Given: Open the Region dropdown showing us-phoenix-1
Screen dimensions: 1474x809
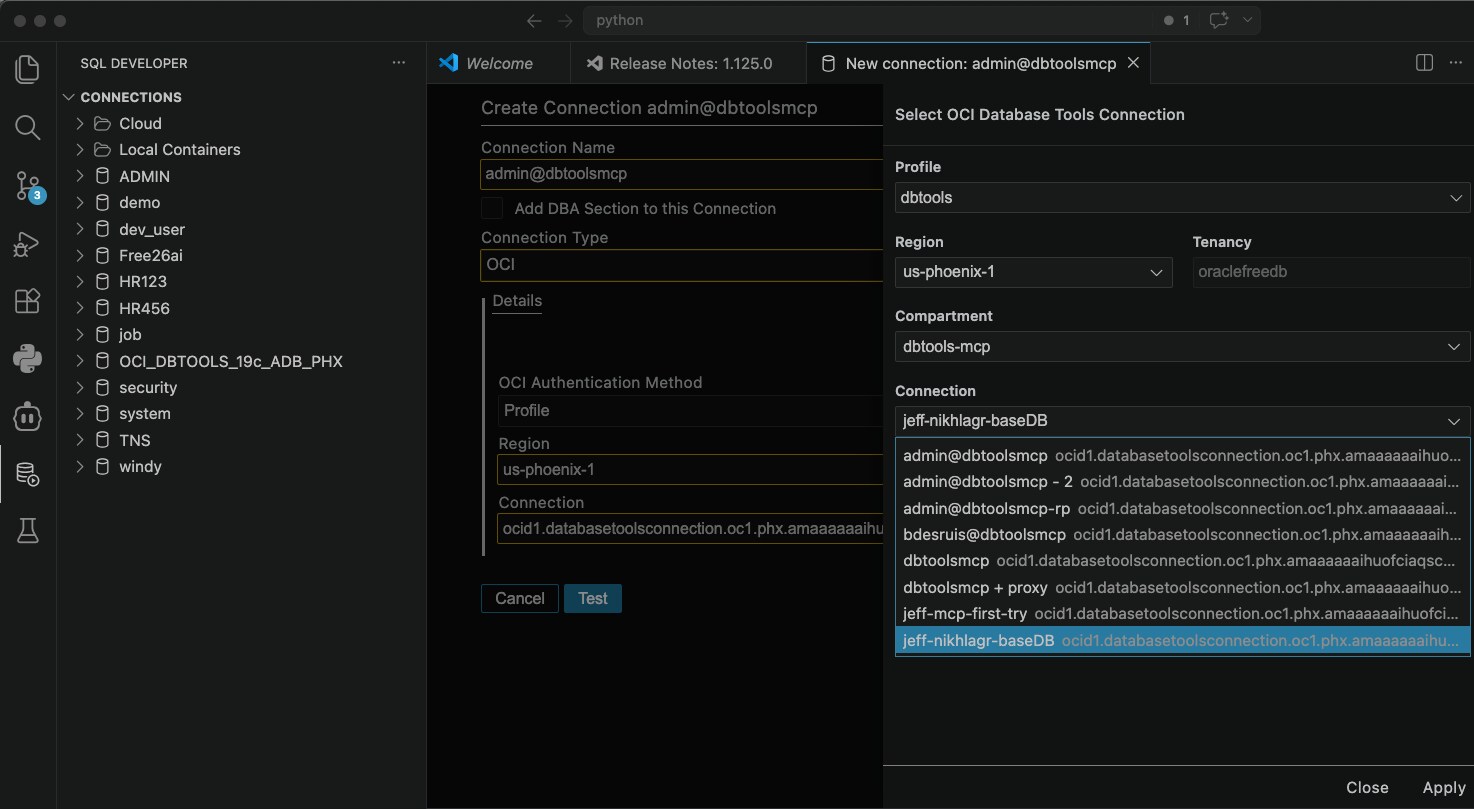Looking at the screenshot, I should click(x=1034, y=272).
